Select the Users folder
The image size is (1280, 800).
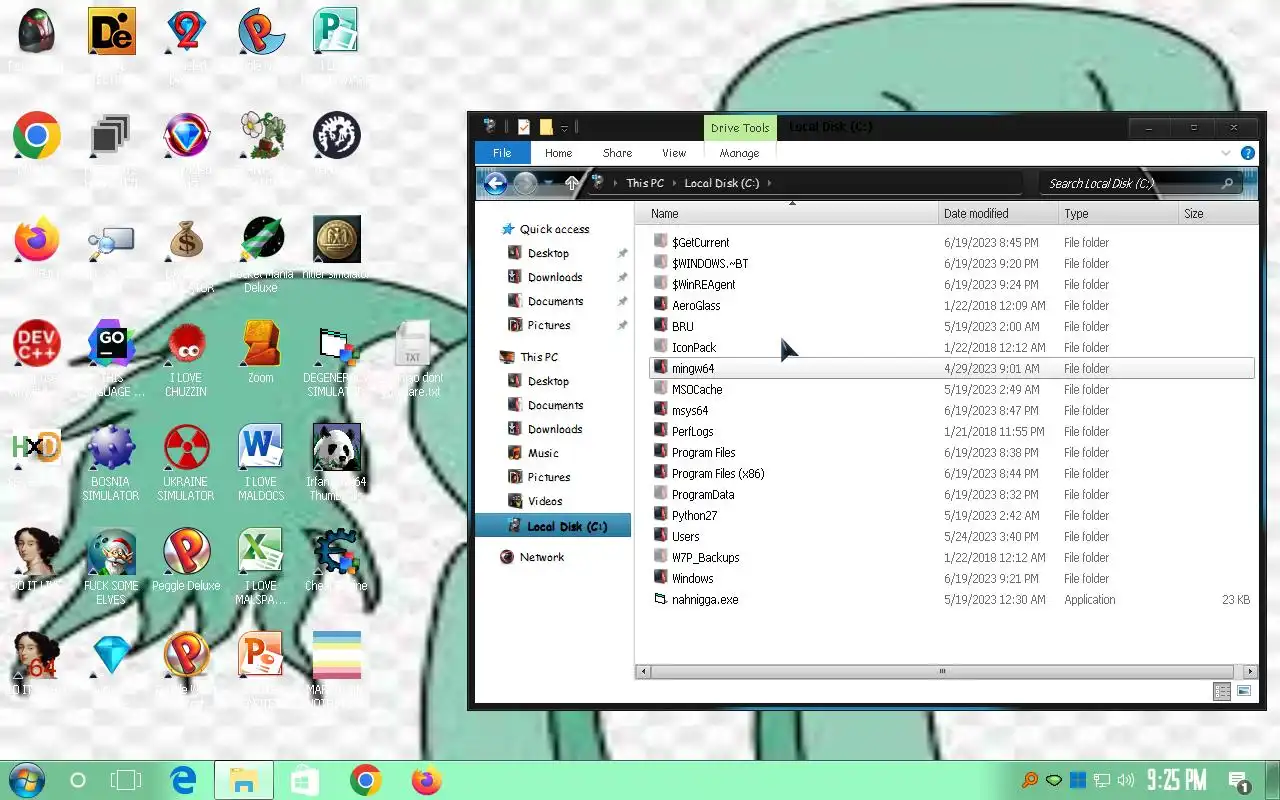click(685, 536)
